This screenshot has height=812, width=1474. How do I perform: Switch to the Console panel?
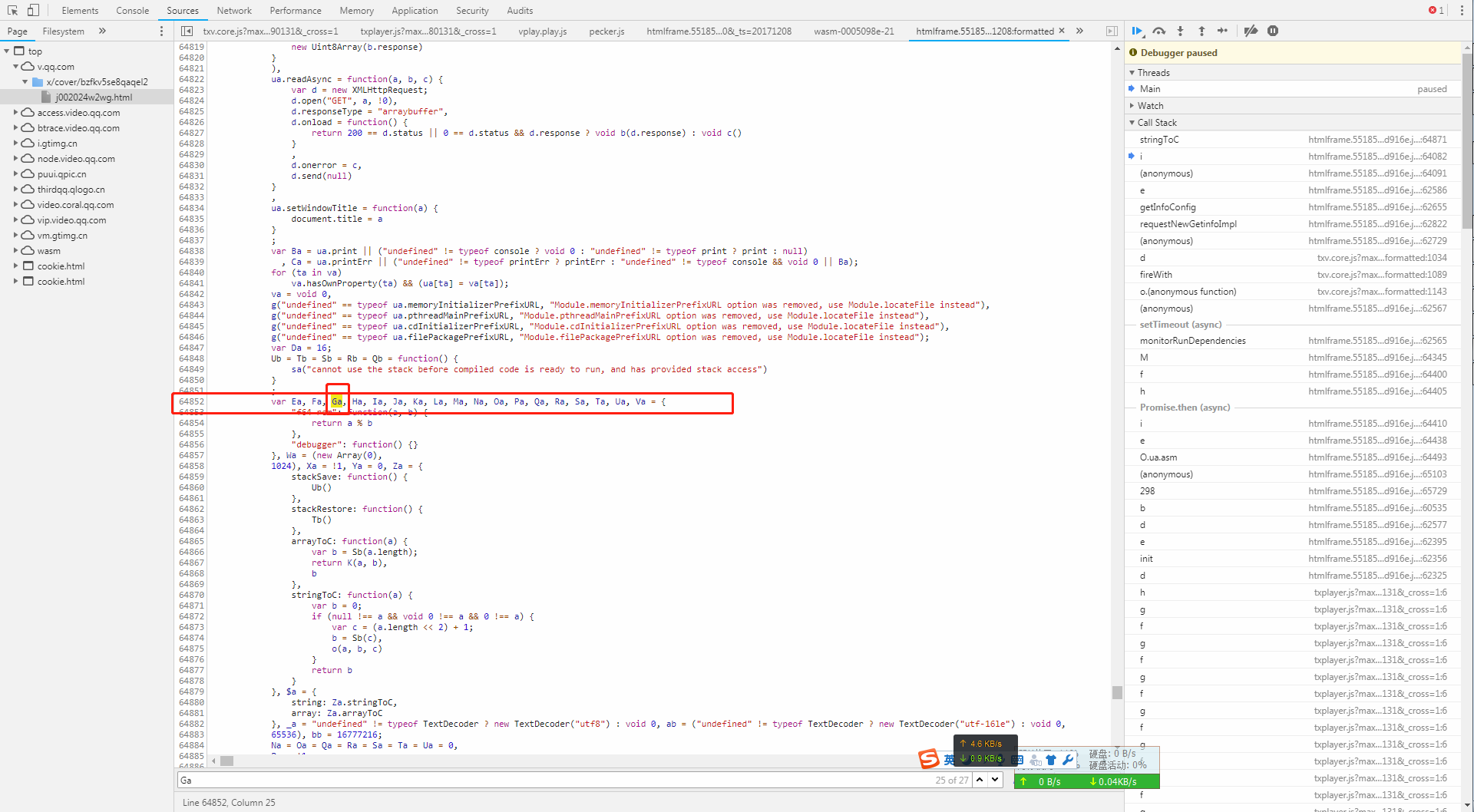click(x=132, y=10)
